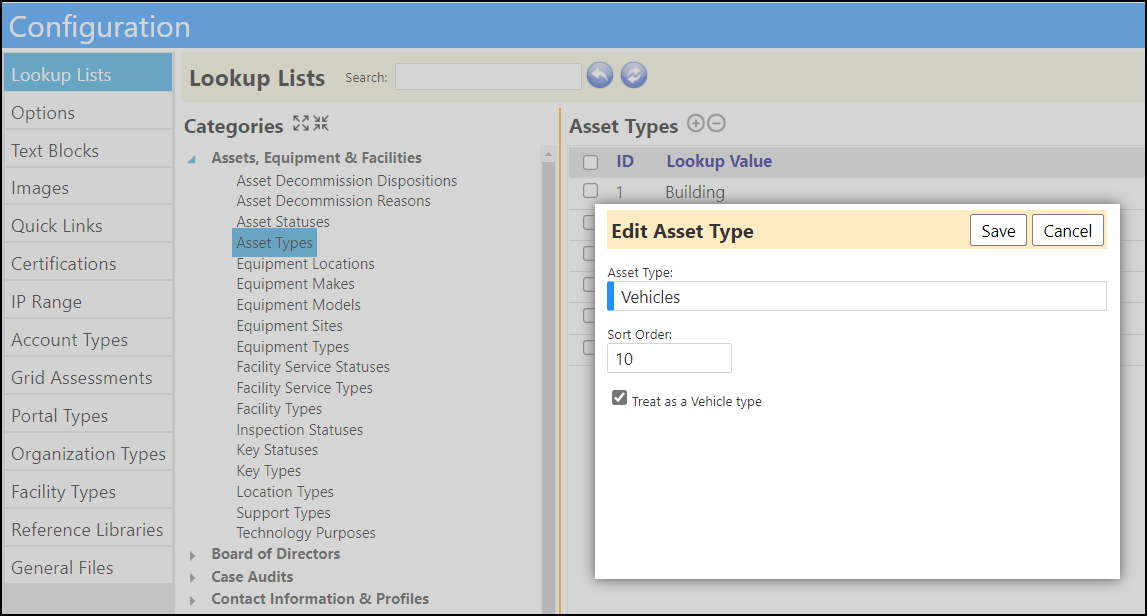Expand Board of Directors category
This screenshot has height=616, width=1147.
pos(192,556)
